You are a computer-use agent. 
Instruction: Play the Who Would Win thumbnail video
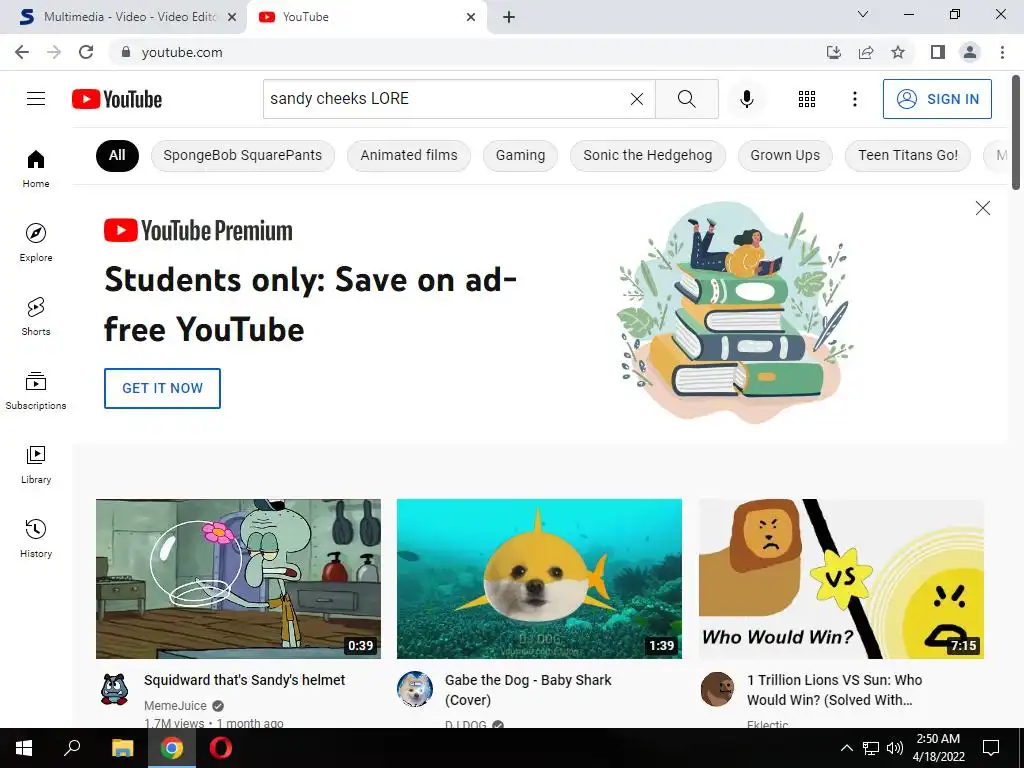841,579
